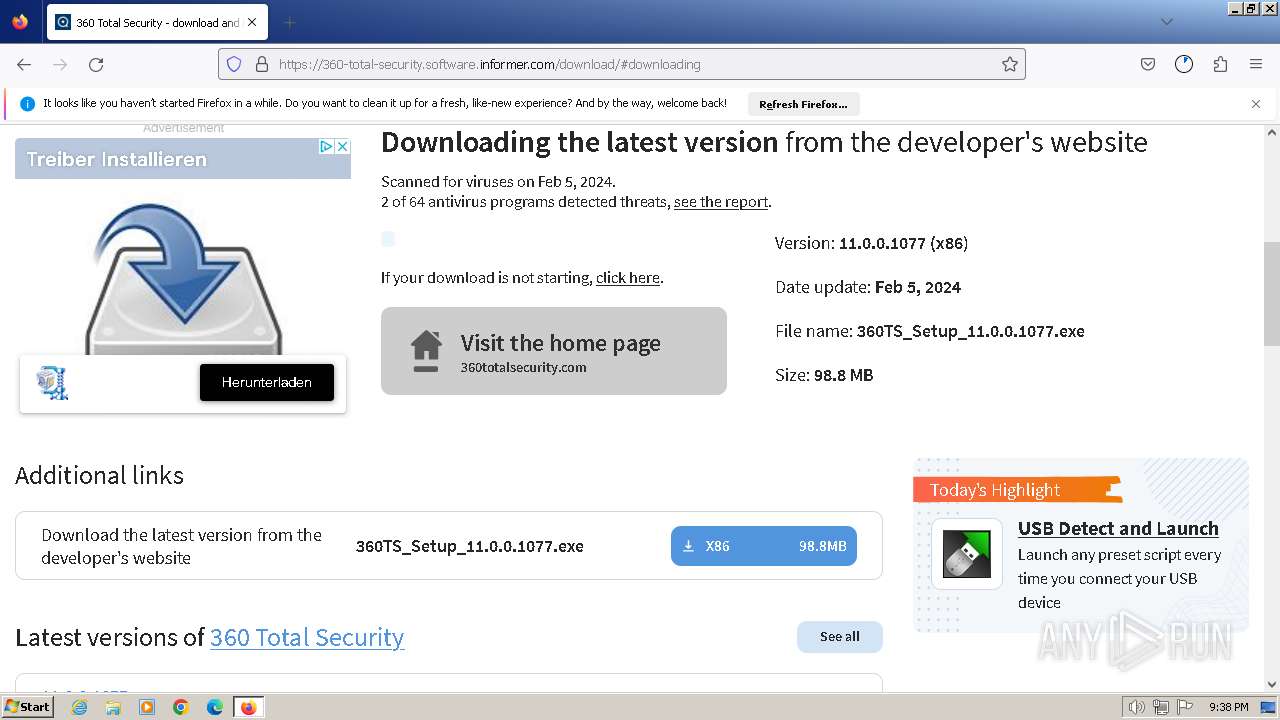Open the Firefox account icon
The image size is (1280, 720).
1184,64
